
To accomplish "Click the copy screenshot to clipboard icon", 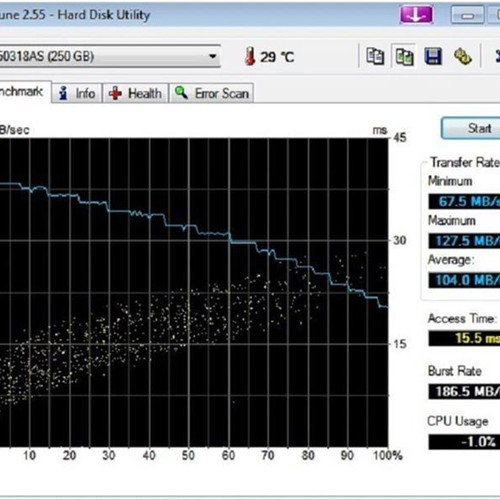I will click(404, 56).
